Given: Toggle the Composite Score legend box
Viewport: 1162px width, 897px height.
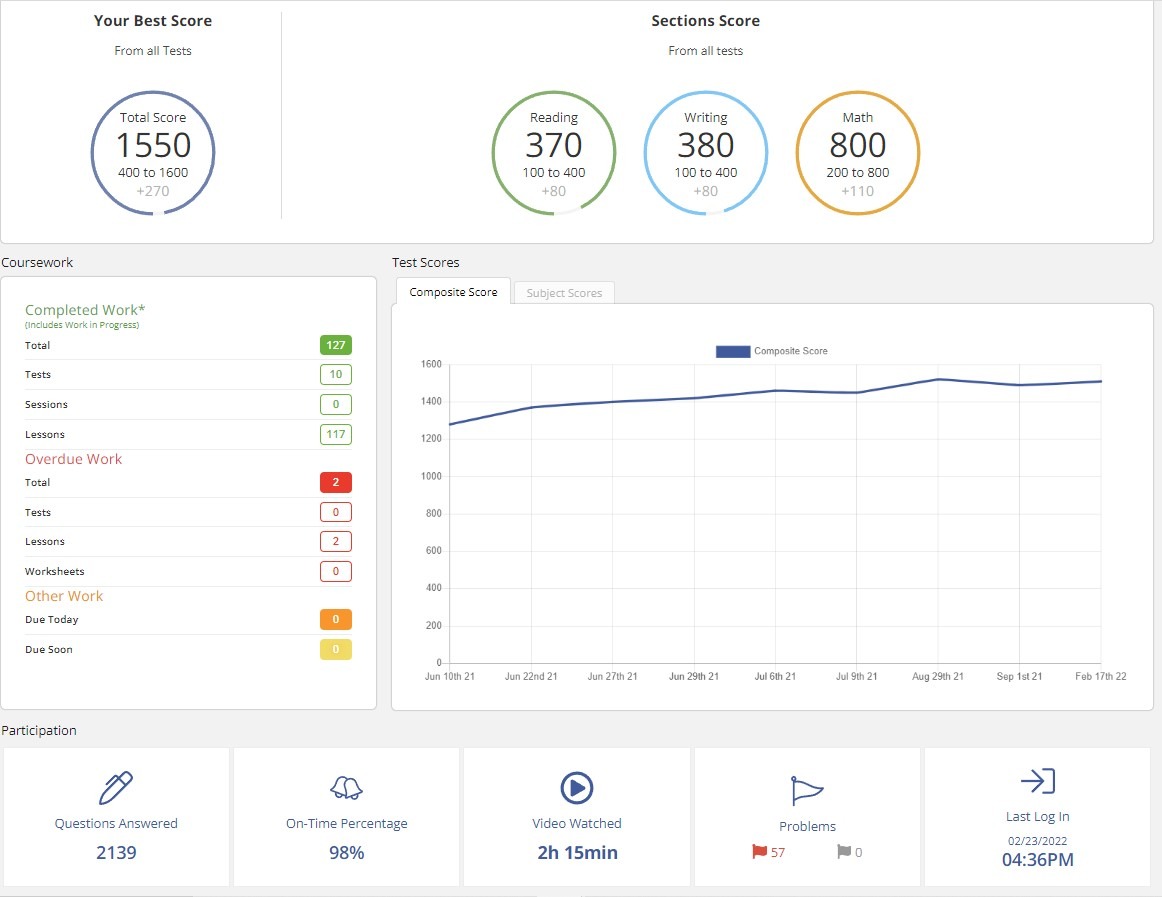Looking at the screenshot, I should (732, 351).
